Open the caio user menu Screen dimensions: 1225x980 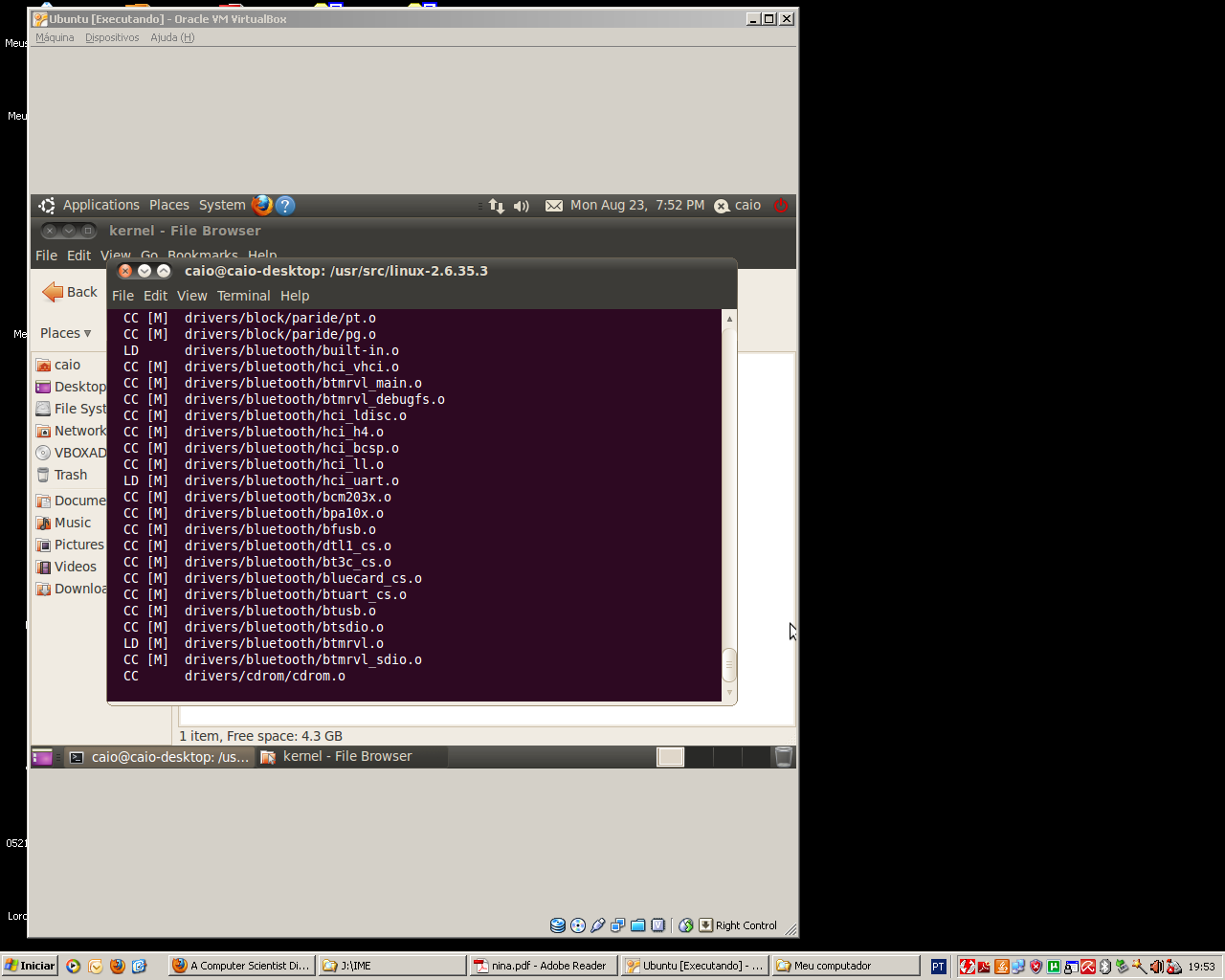click(x=738, y=205)
